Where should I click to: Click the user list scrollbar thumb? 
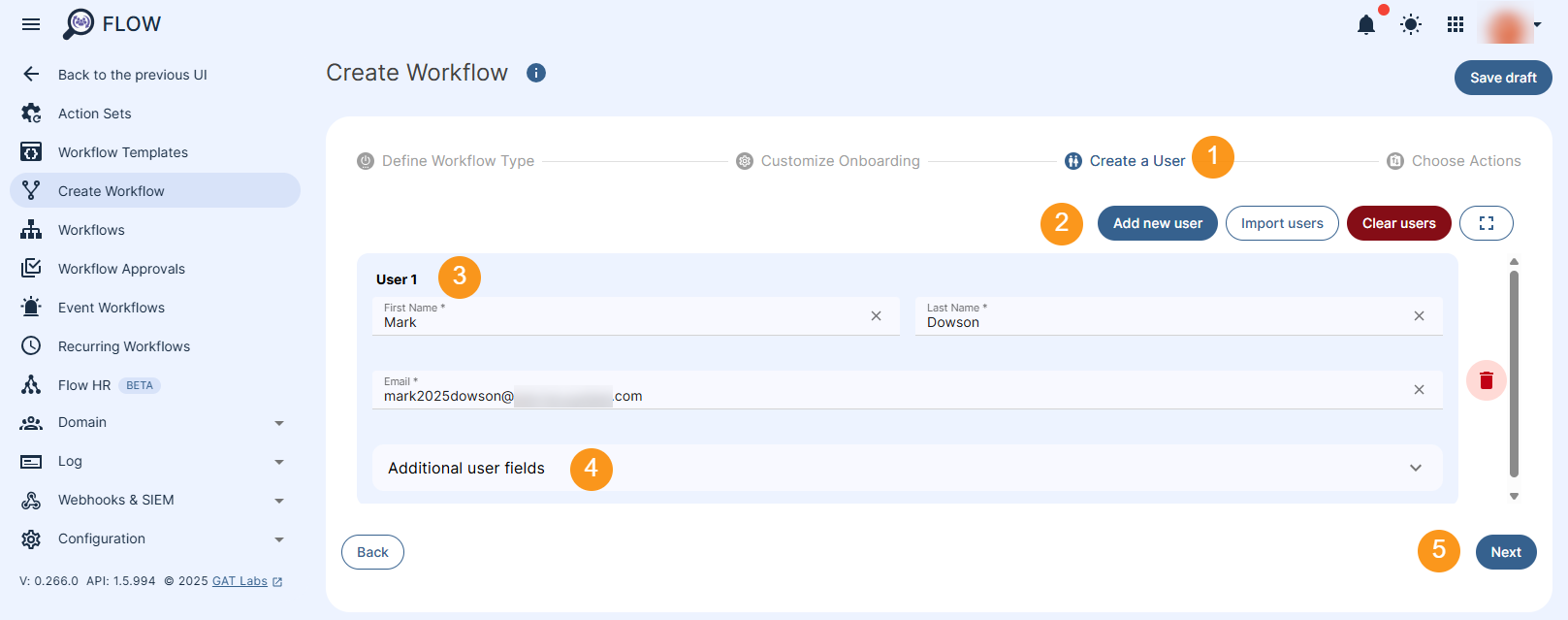click(x=1514, y=374)
